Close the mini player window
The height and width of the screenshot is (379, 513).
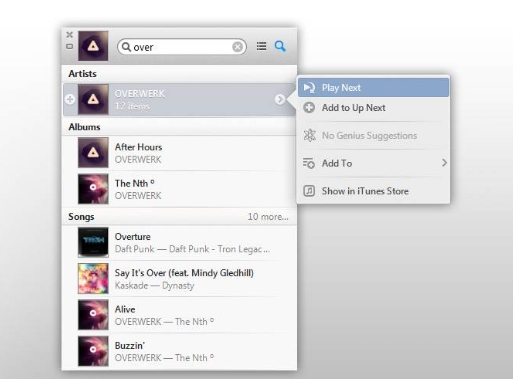click(x=69, y=35)
